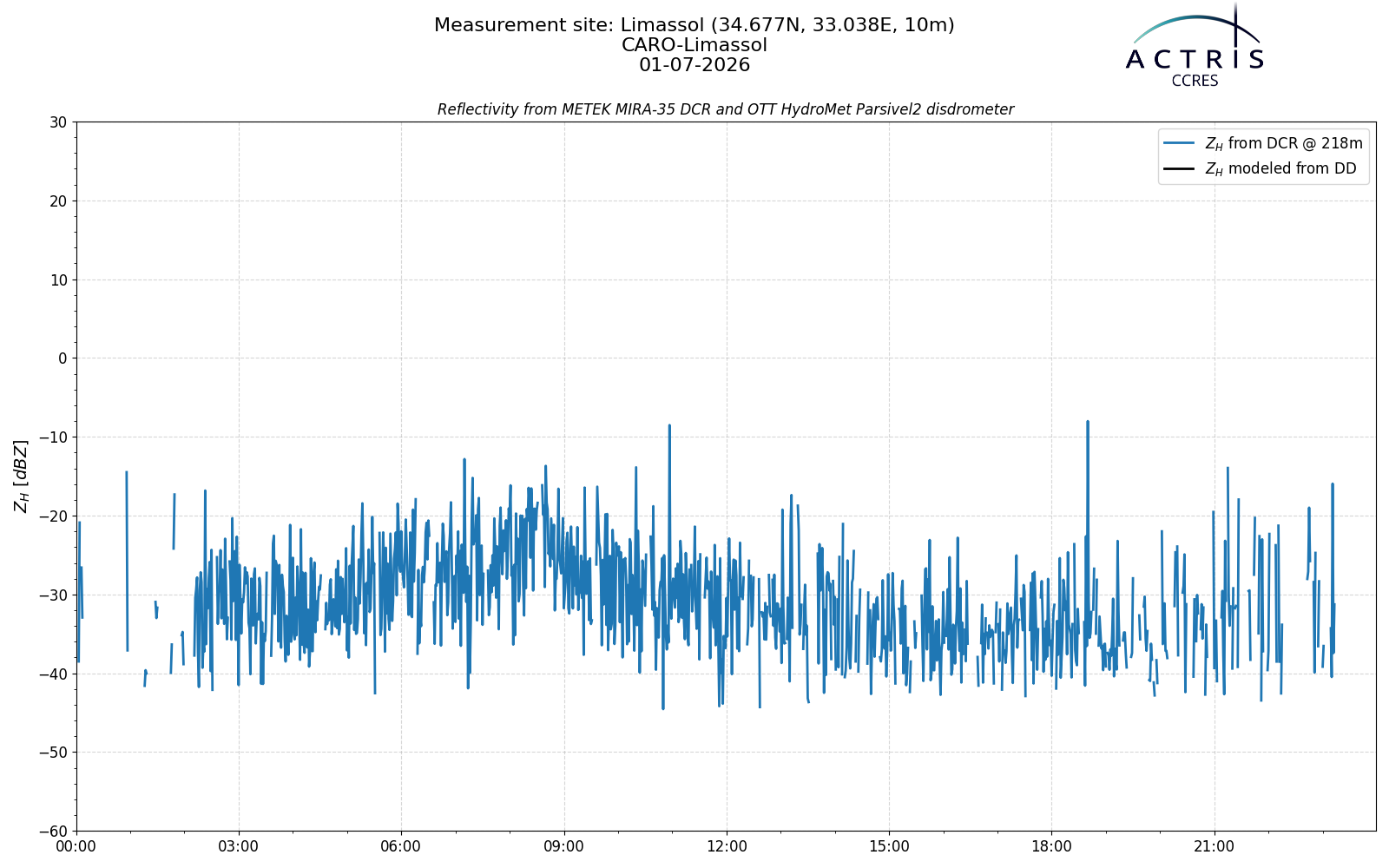Click the x-axis tick label 06:00
Screen dimensions: 1389x868
point(401,846)
